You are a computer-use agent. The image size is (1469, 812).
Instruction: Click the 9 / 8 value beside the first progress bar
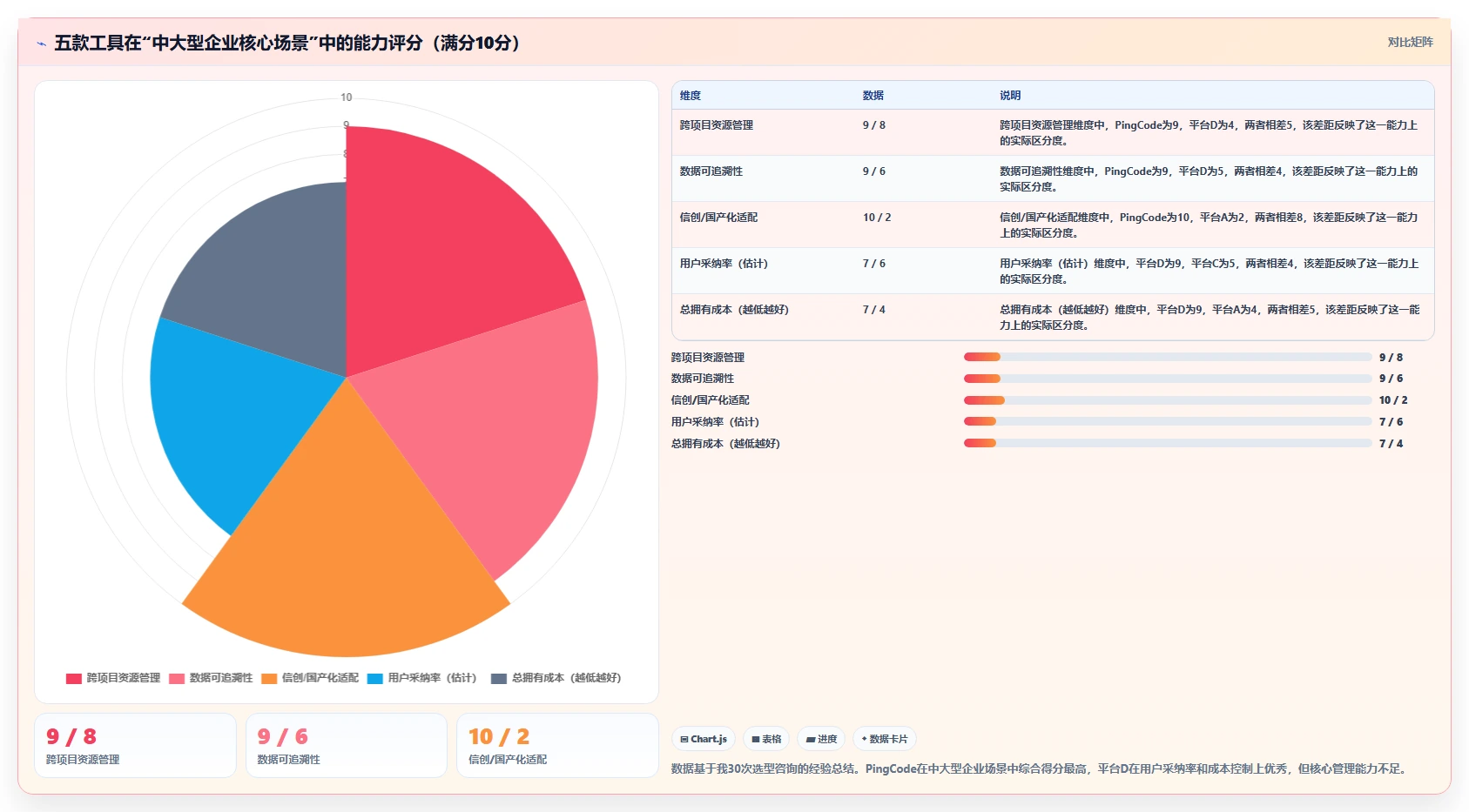tap(1391, 358)
